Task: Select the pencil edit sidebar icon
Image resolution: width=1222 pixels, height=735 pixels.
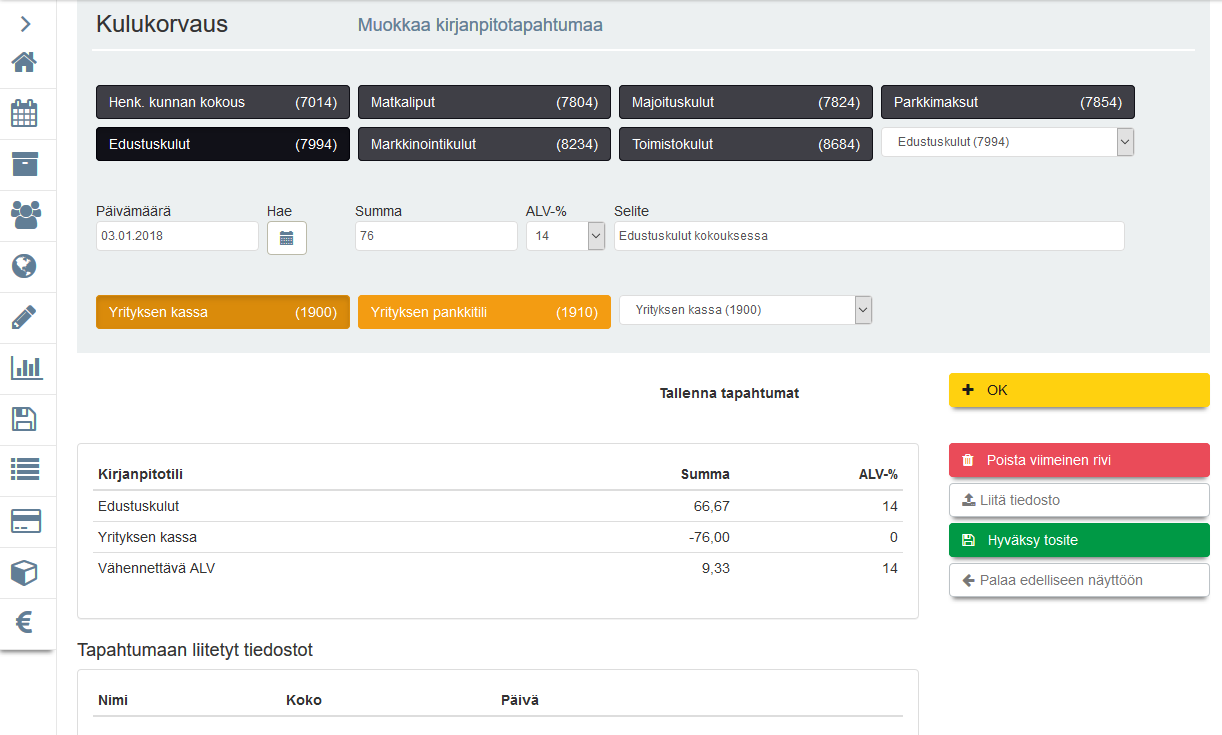Action: click(x=25, y=317)
